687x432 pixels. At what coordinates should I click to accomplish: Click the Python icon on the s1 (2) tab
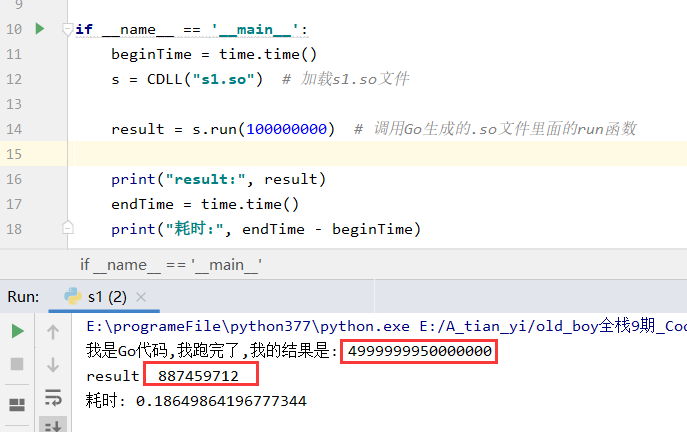(x=73, y=297)
